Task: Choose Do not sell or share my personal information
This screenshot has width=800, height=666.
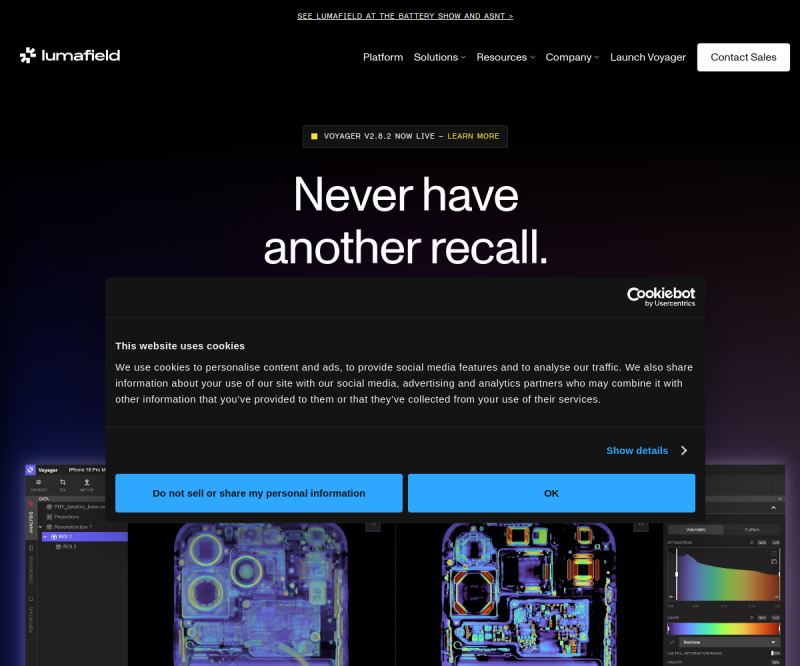Action: (x=259, y=493)
